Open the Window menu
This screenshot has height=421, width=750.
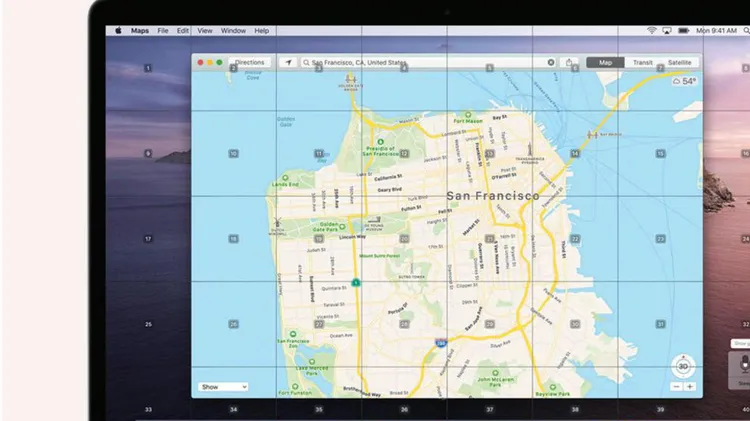233,31
